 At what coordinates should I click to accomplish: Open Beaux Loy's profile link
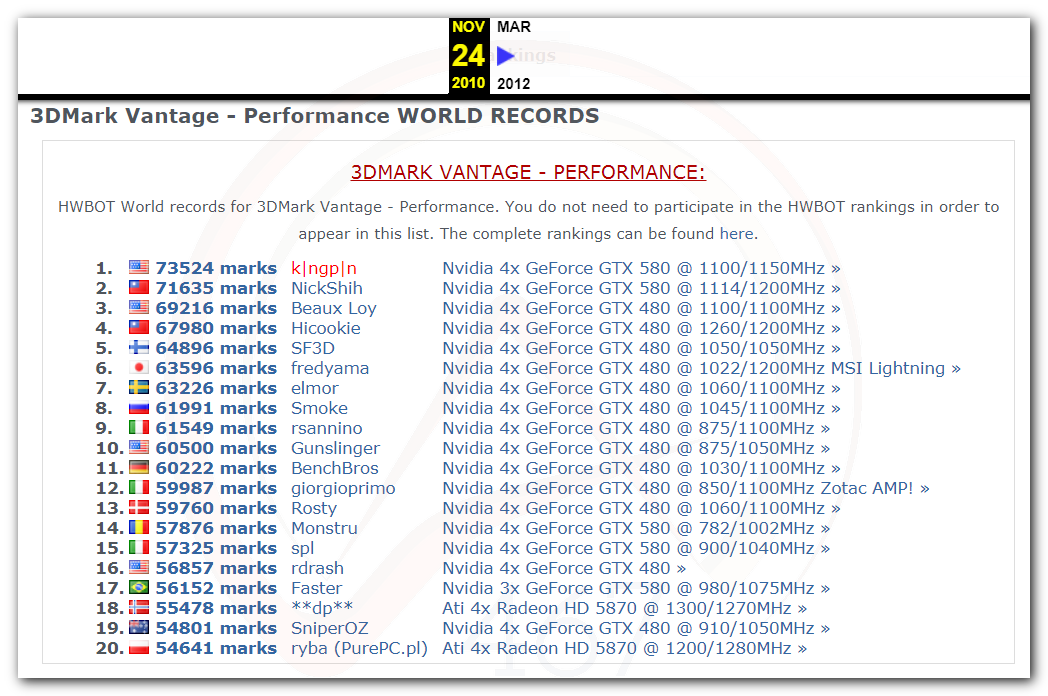[334, 308]
